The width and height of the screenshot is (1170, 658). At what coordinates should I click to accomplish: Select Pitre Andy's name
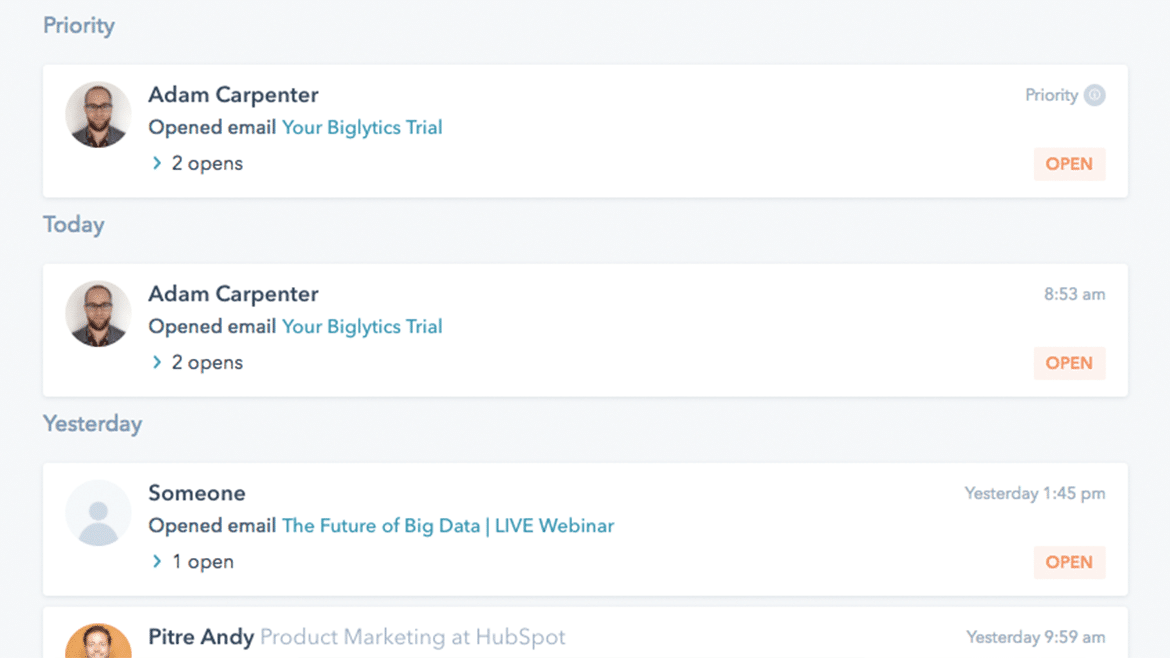198,636
